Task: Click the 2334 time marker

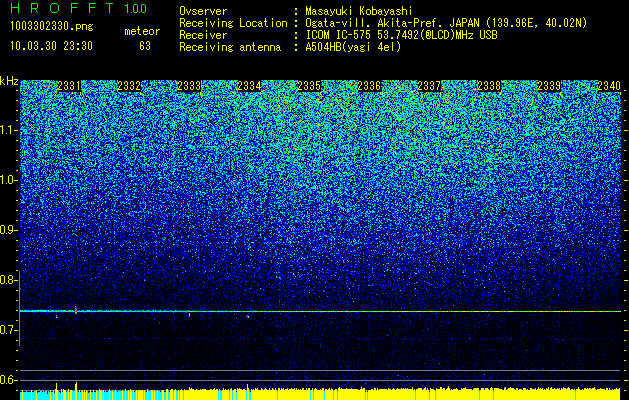Action: click(249, 86)
